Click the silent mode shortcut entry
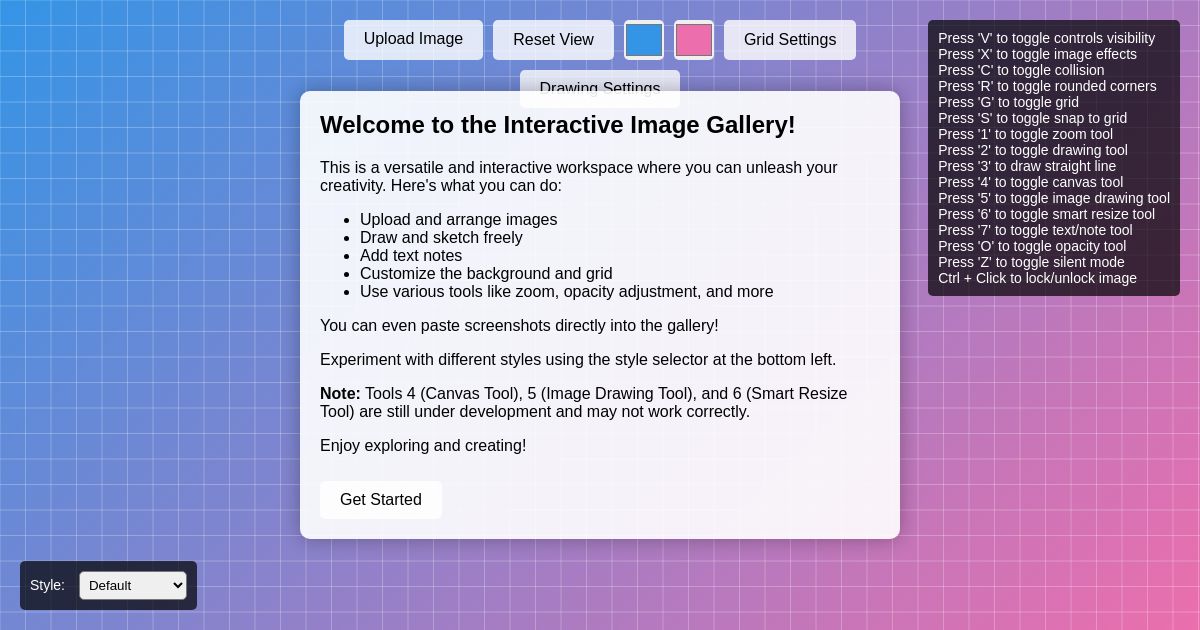Screen dimensions: 1200x630 tap(1031, 262)
